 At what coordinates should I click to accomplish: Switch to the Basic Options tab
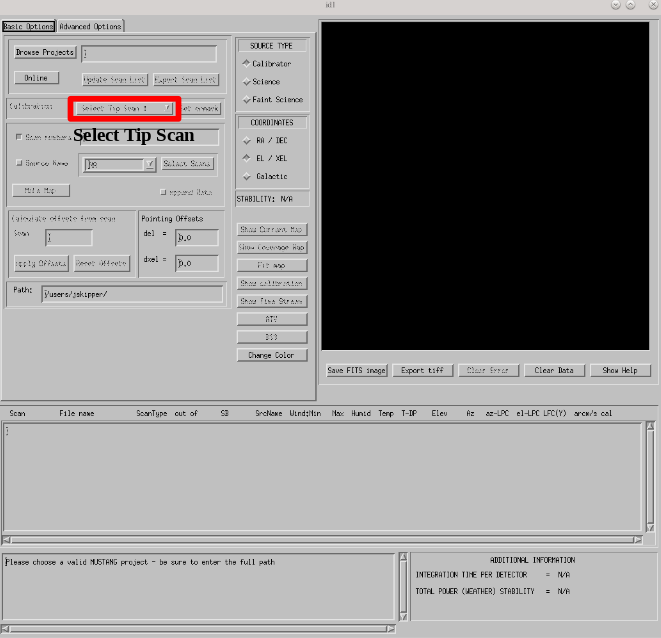[29, 27]
